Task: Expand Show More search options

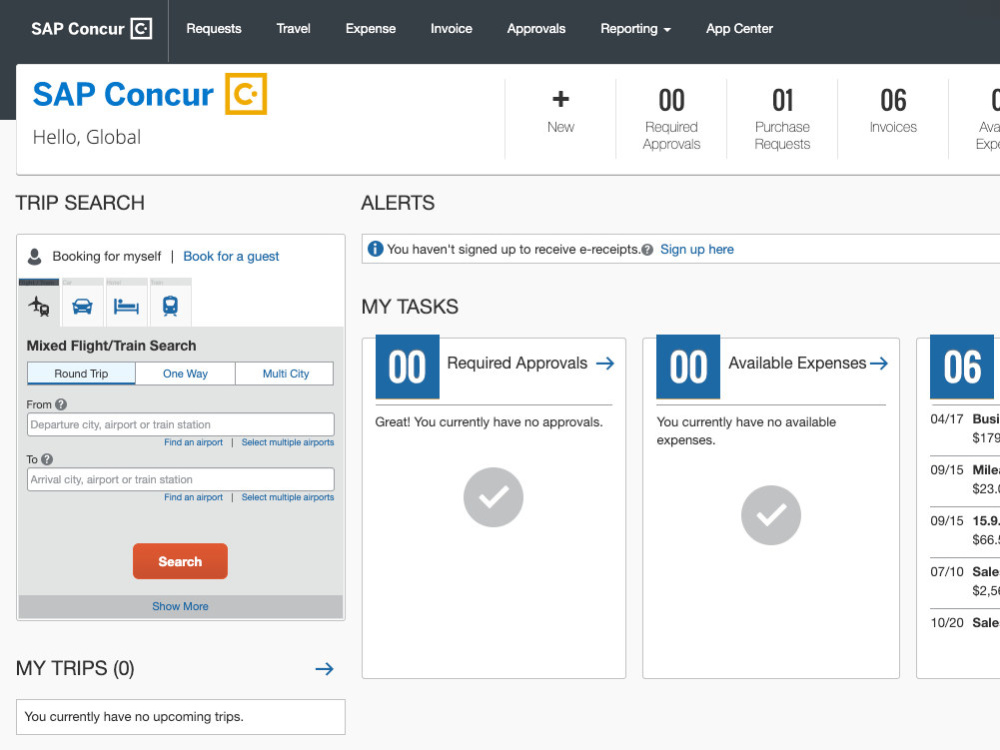Action: tap(180, 607)
